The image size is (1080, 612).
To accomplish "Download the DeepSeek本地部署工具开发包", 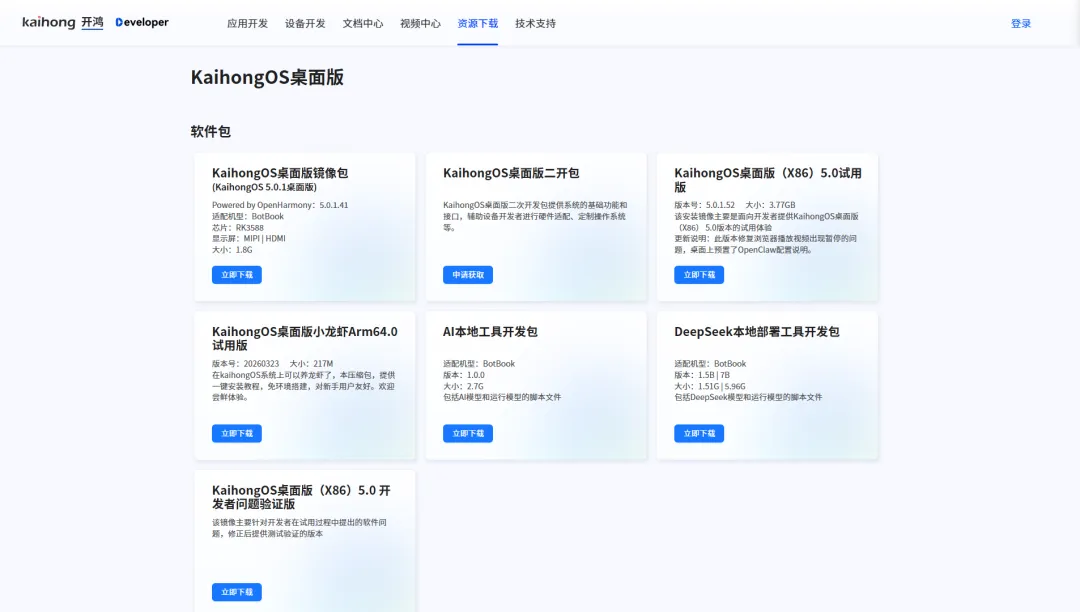I will [699, 433].
